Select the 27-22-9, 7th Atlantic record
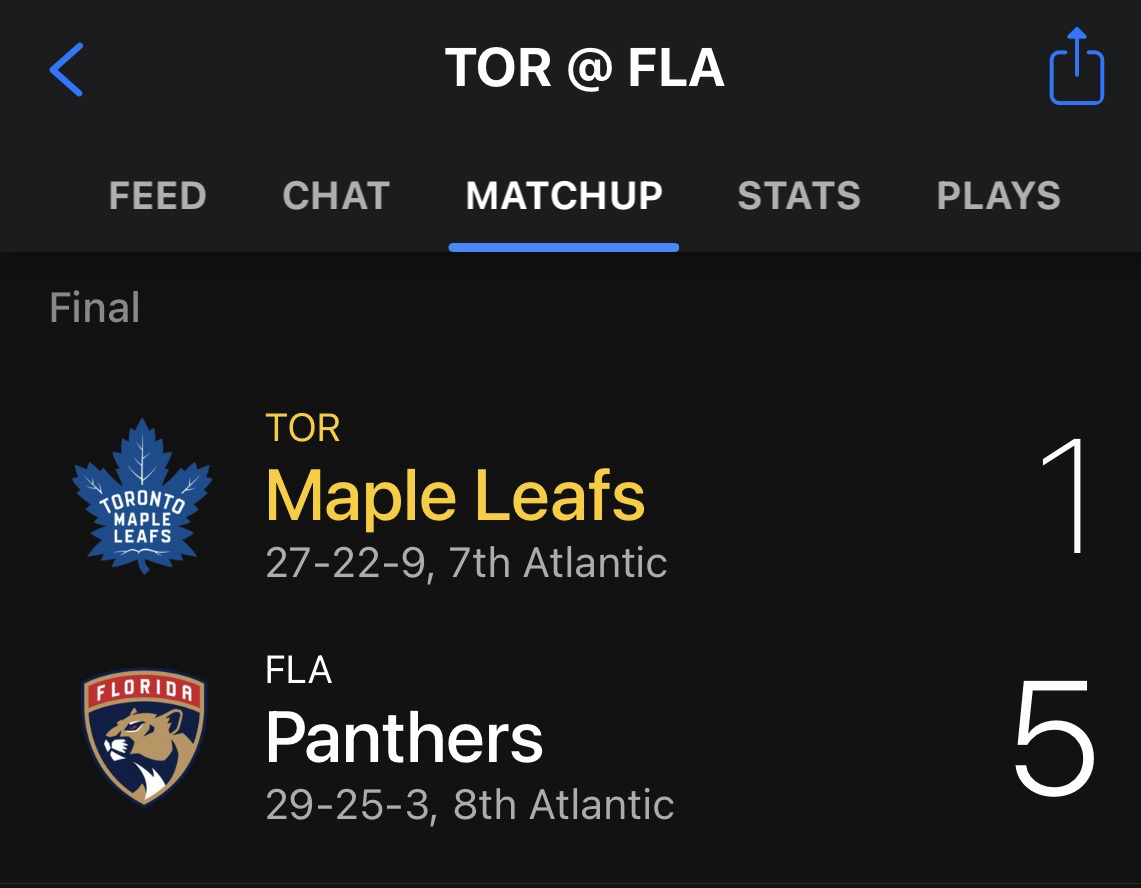This screenshot has height=888, width=1141. click(466, 562)
